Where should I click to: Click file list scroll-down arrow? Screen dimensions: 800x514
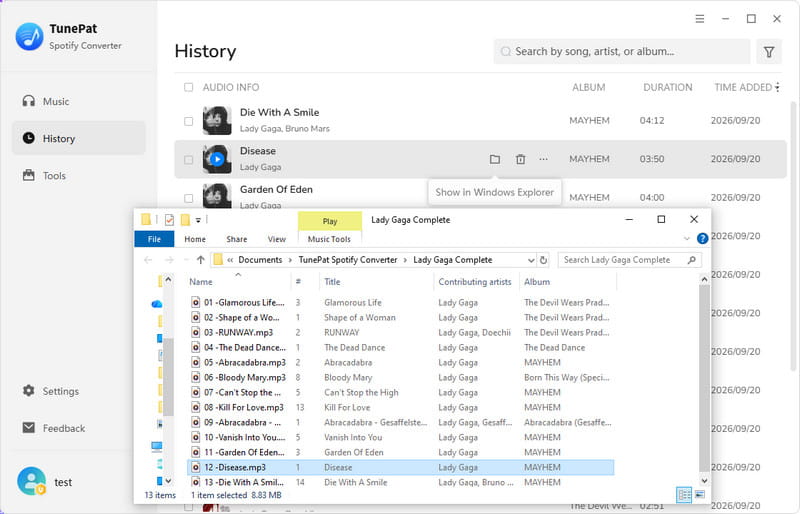pyautogui.click(x=704, y=480)
